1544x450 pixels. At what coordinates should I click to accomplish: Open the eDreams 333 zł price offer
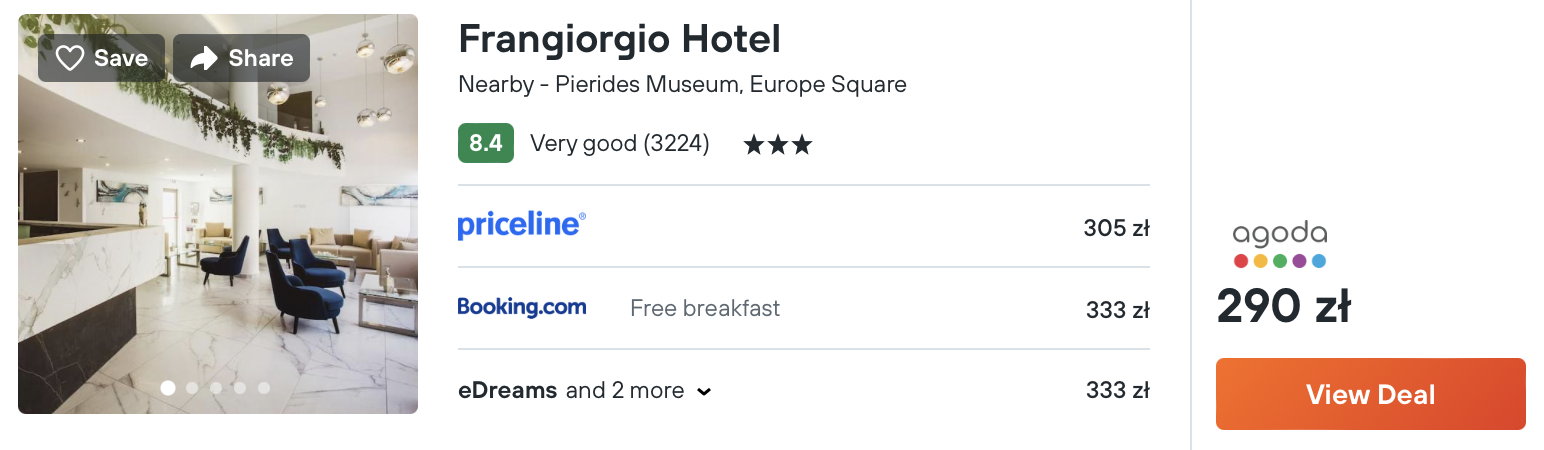[1117, 390]
